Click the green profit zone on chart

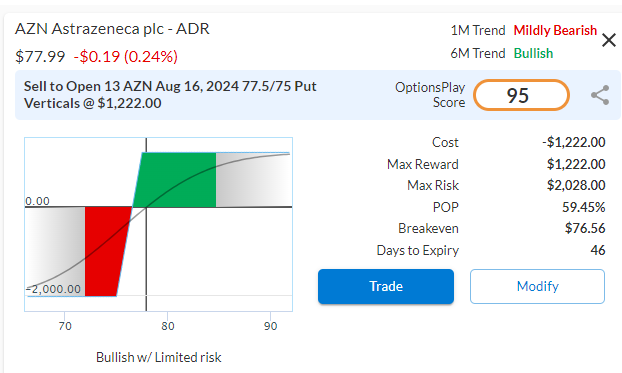click(177, 179)
